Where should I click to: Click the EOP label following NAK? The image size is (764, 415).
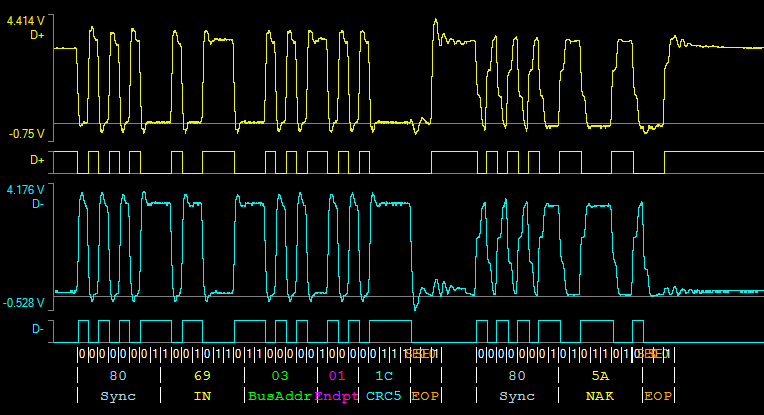[x=658, y=396]
